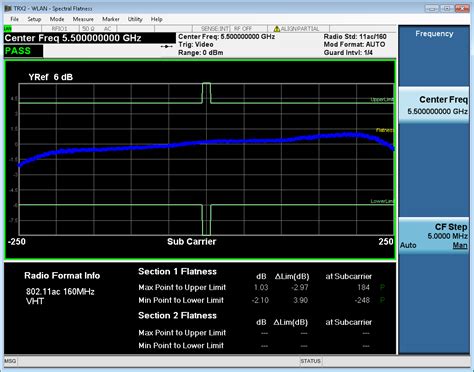Click the Section 2 Flatness heading
This screenshot has width=474, height=372.
point(177,315)
